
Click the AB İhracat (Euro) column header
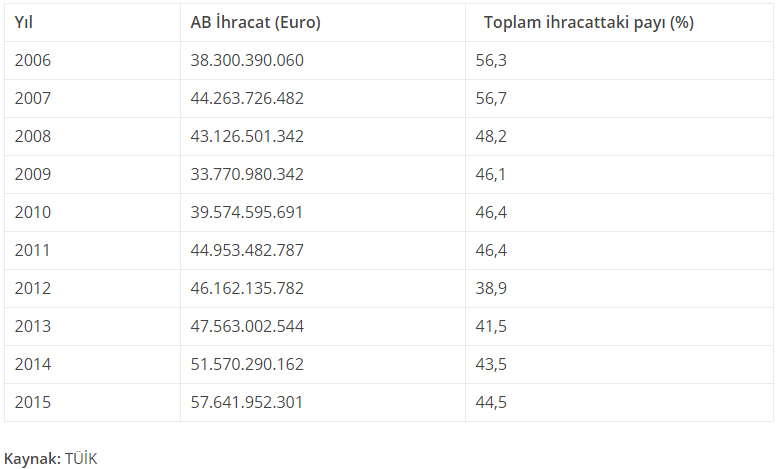255,23
